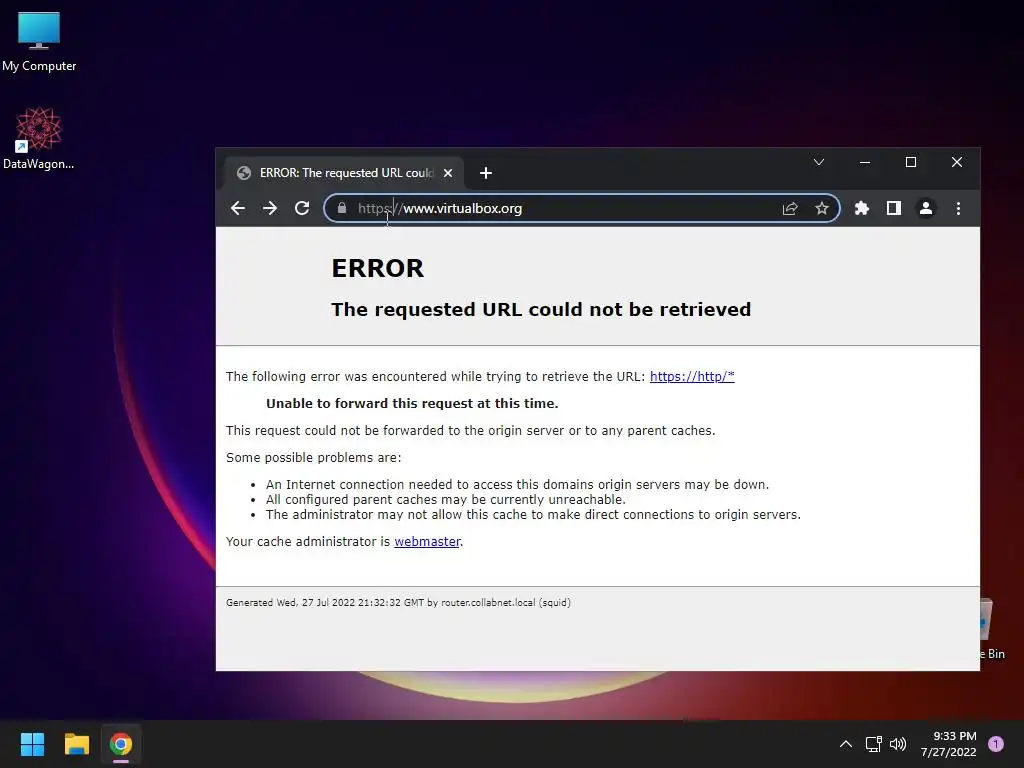Click the 'The requested URL could not be retrieved' heading

(541, 310)
